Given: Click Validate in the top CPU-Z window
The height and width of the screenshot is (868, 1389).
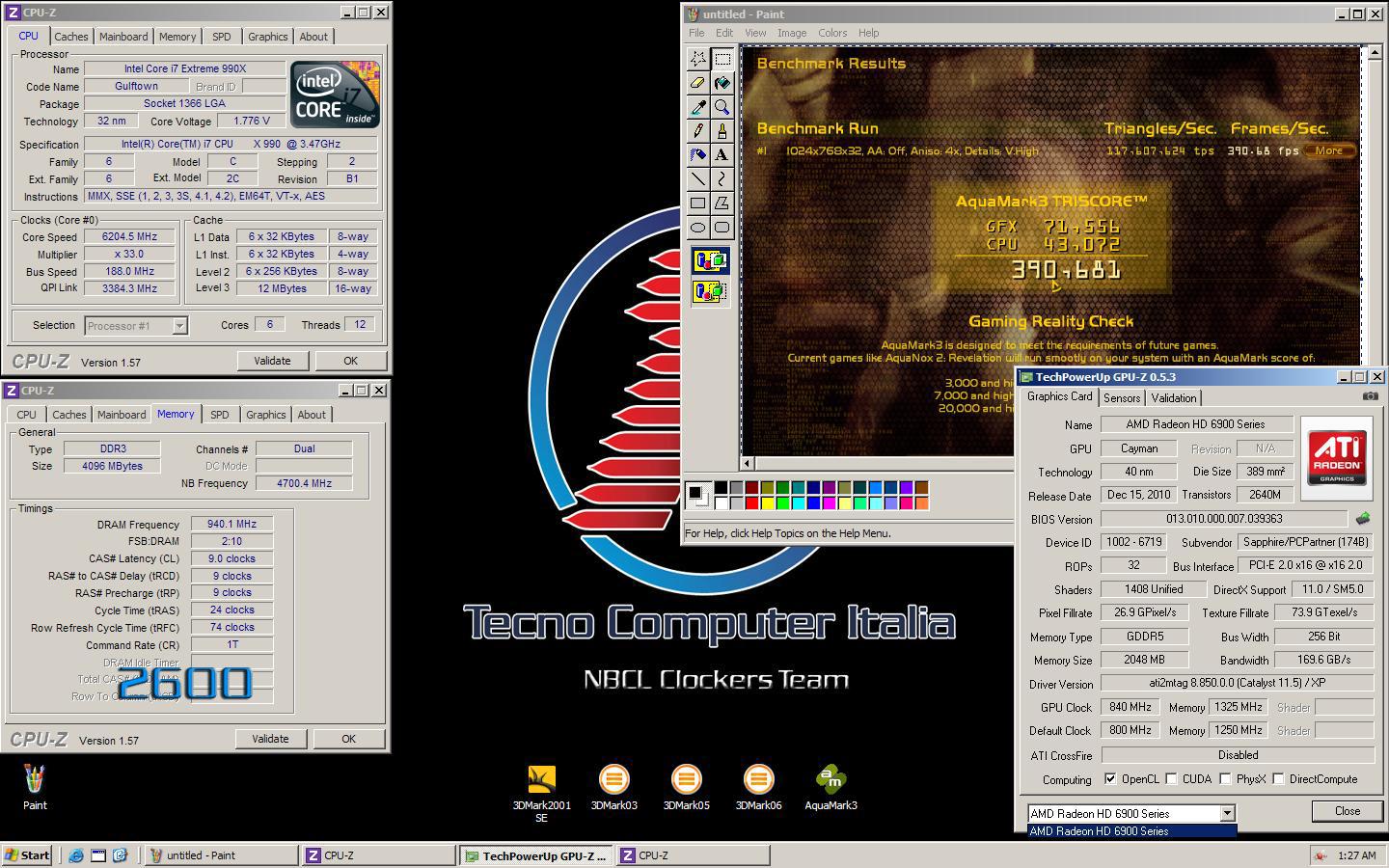Looking at the screenshot, I should [x=272, y=361].
